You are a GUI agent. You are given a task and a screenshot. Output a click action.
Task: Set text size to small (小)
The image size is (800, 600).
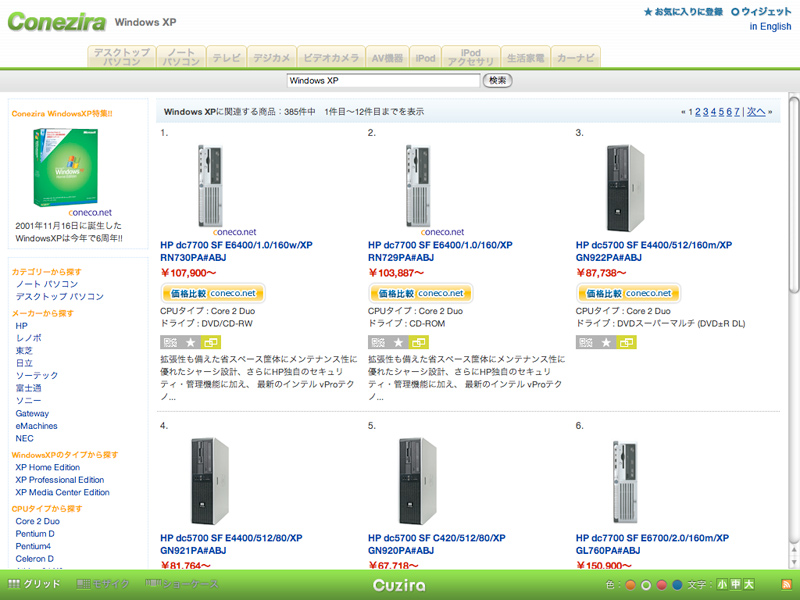tap(722, 585)
